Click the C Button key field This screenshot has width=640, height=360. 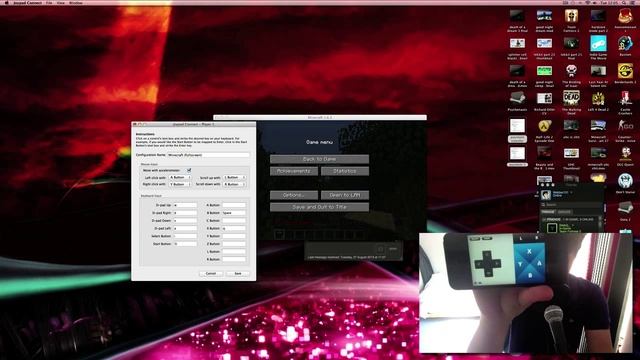[x=234, y=221]
